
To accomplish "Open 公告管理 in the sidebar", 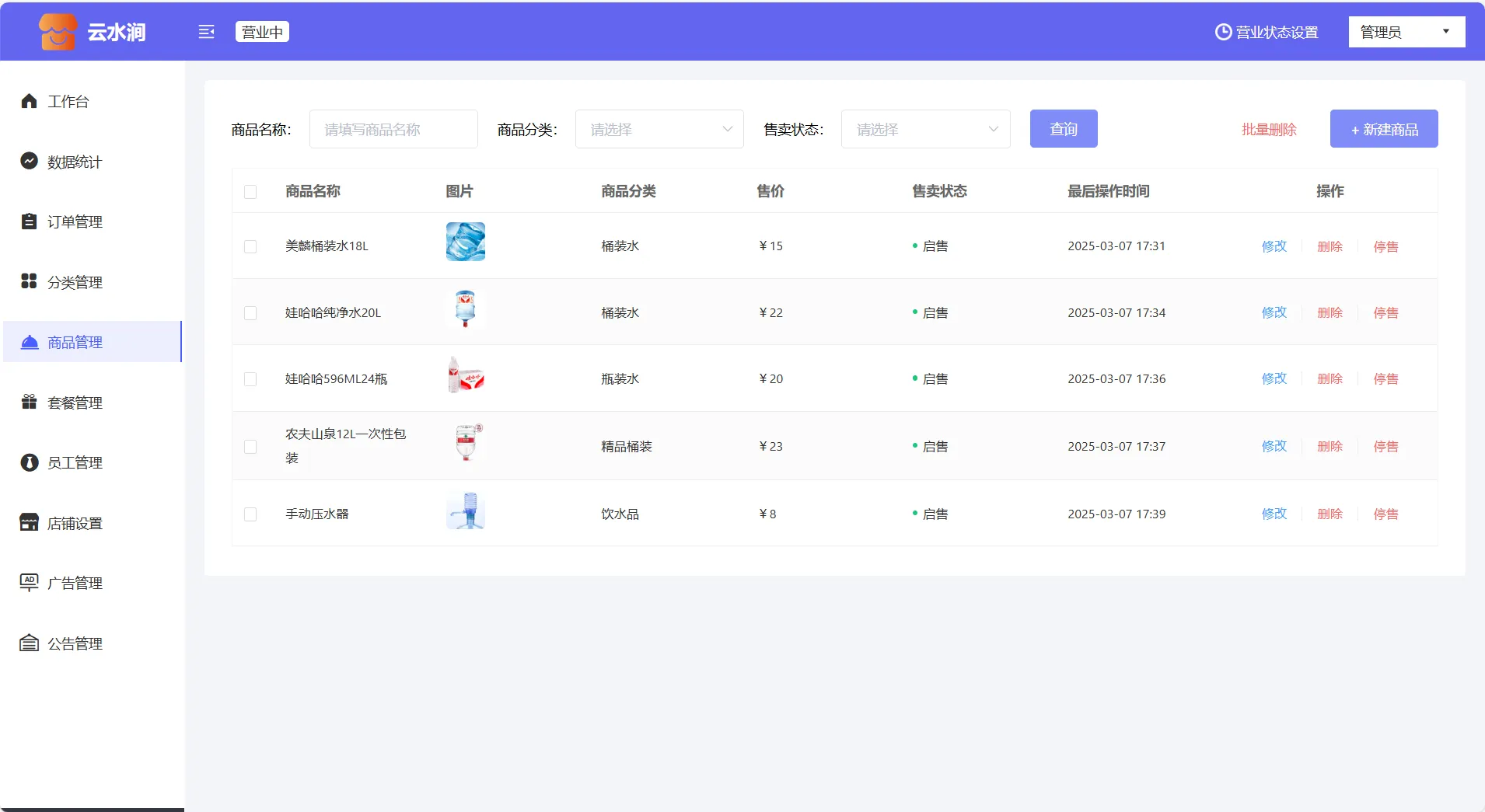I will [75, 643].
